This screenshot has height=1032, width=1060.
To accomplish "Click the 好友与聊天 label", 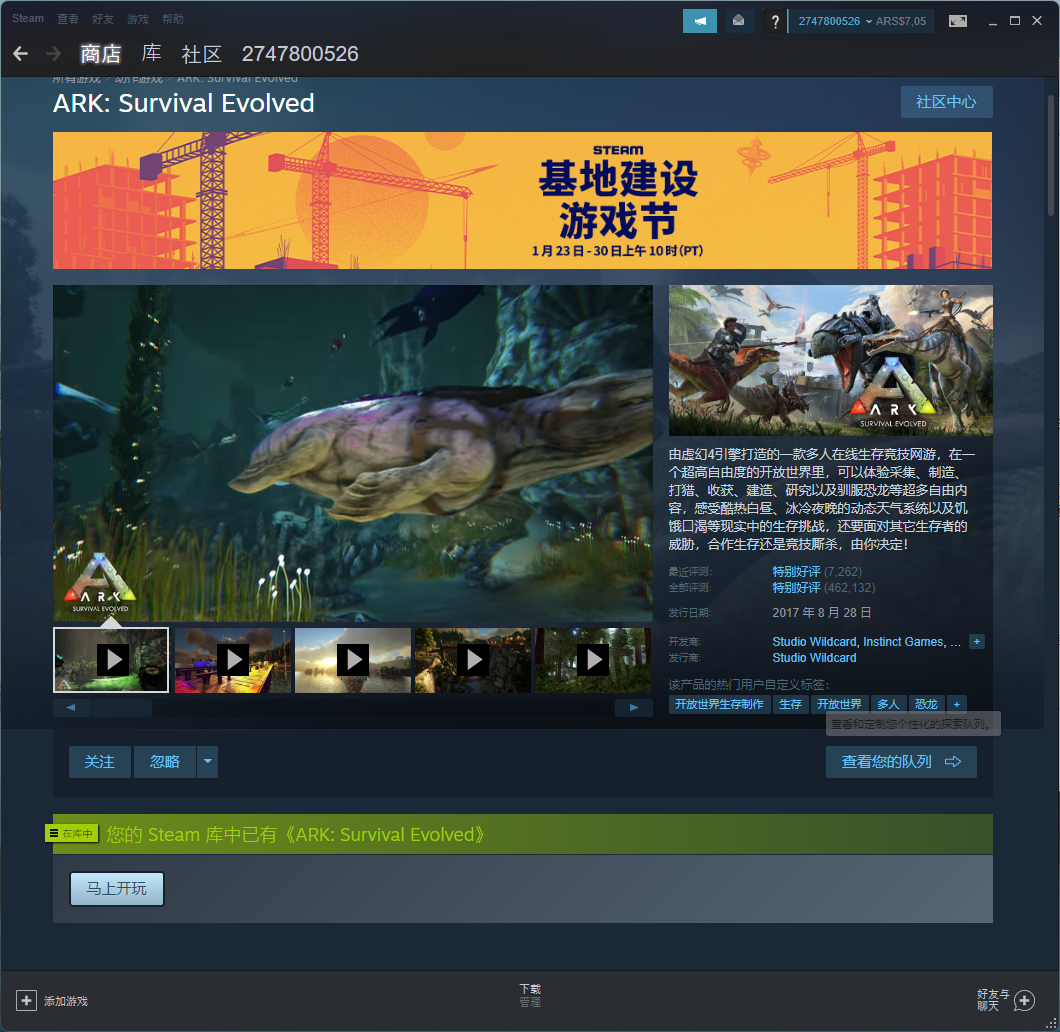I will pos(993,1000).
